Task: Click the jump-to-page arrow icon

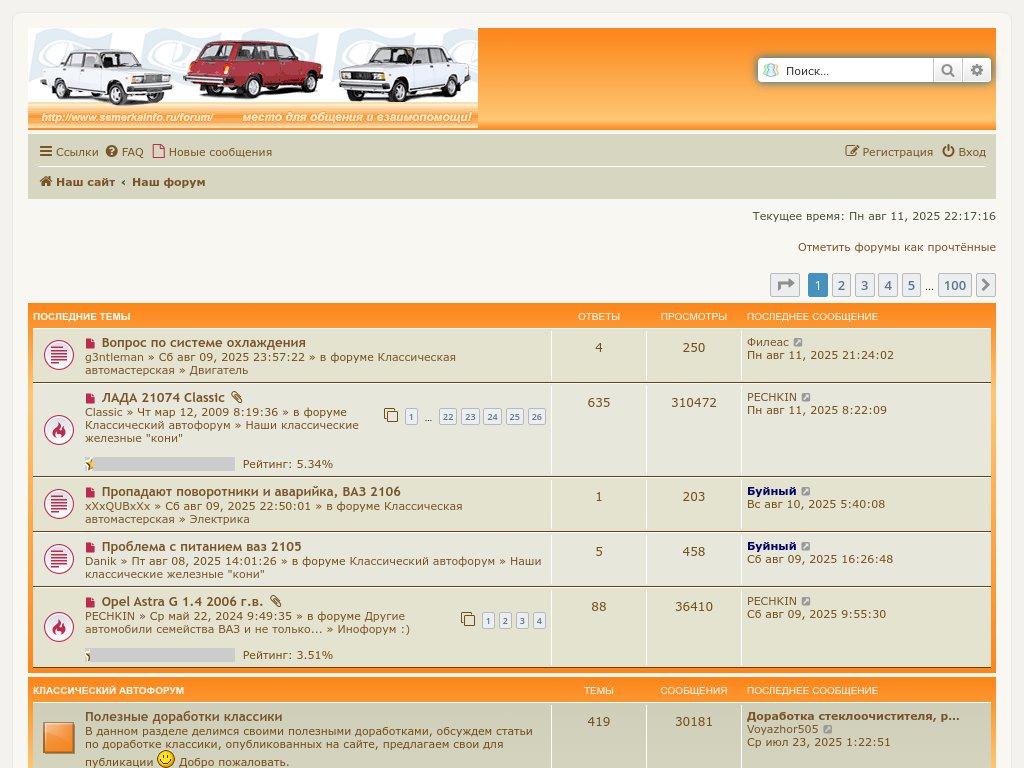Action: coord(785,285)
